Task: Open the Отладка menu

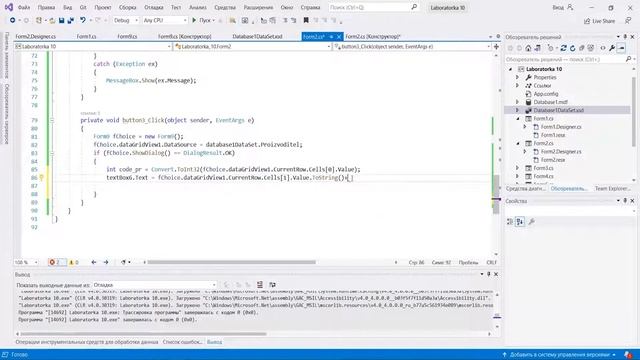Action: (x=153, y=7)
